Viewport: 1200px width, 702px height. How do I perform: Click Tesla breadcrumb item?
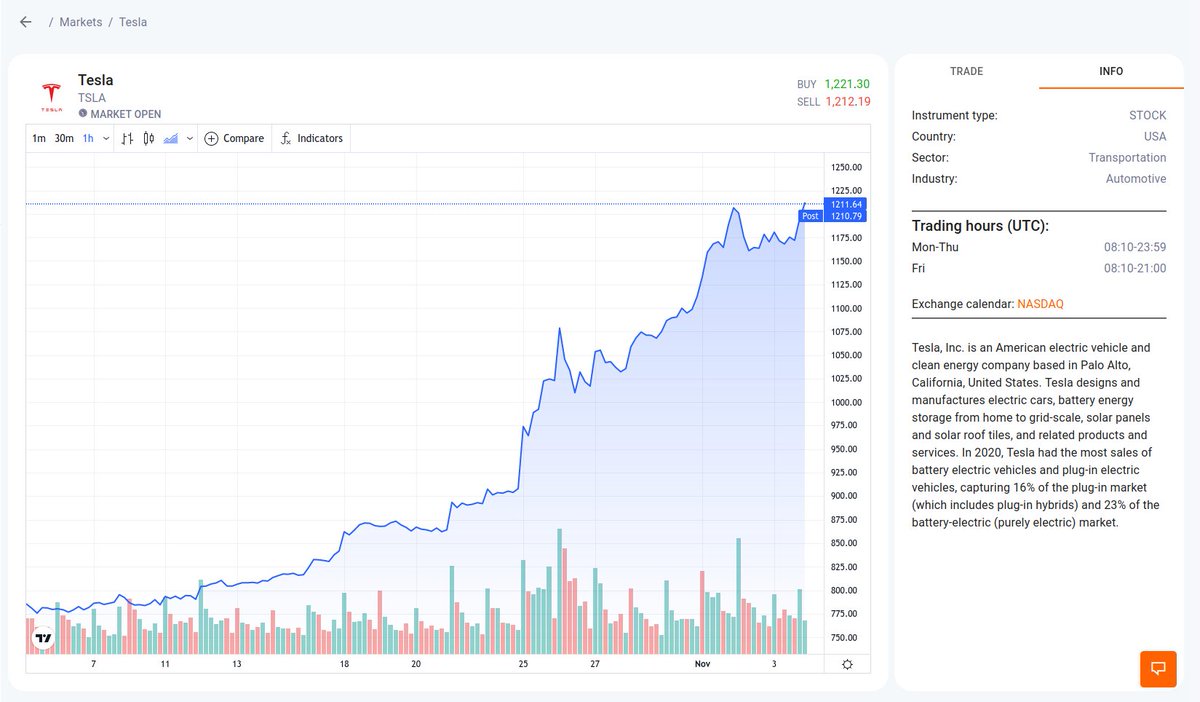pos(133,22)
